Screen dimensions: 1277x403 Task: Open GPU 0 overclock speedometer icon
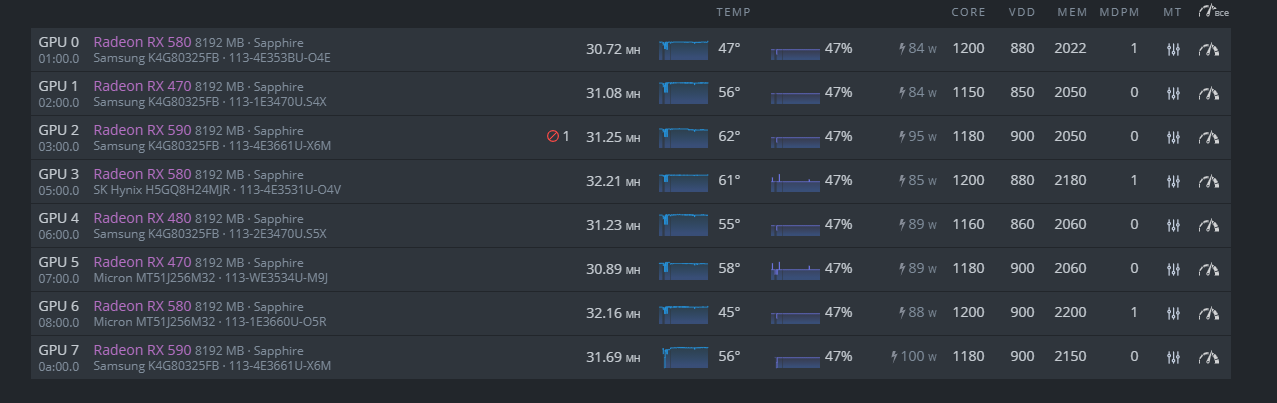1210,49
